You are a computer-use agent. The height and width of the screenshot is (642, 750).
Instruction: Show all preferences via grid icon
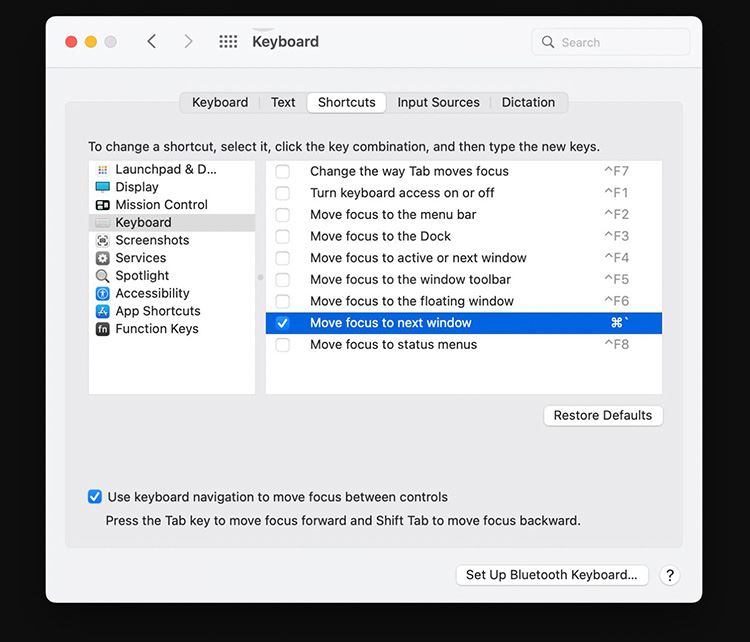point(228,42)
